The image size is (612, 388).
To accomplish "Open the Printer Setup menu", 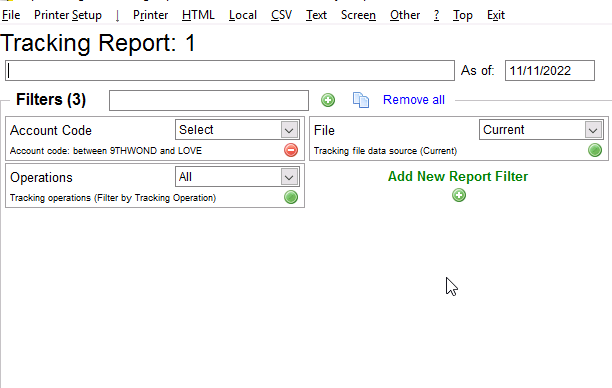I will (x=68, y=15).
